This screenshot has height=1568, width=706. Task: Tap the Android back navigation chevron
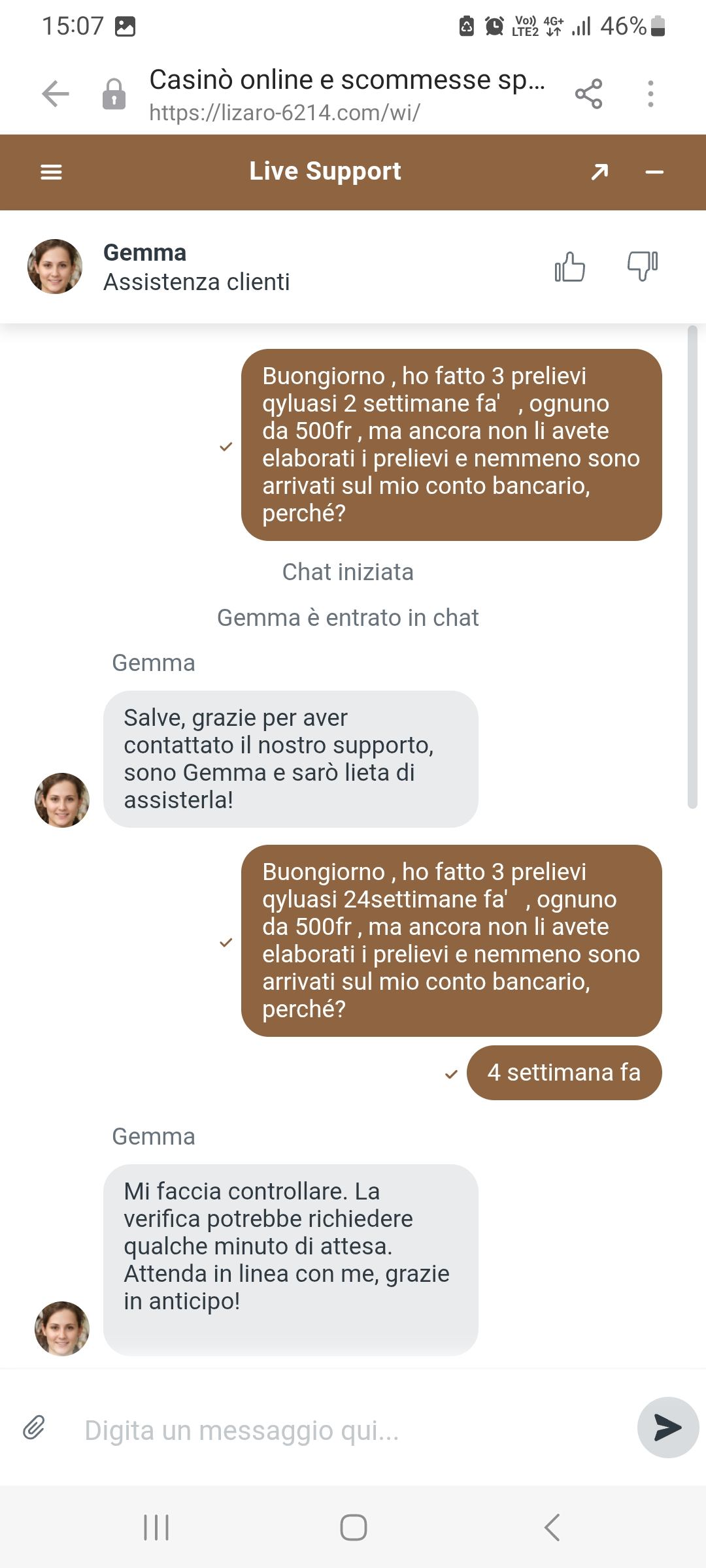tap(552, 1527)
